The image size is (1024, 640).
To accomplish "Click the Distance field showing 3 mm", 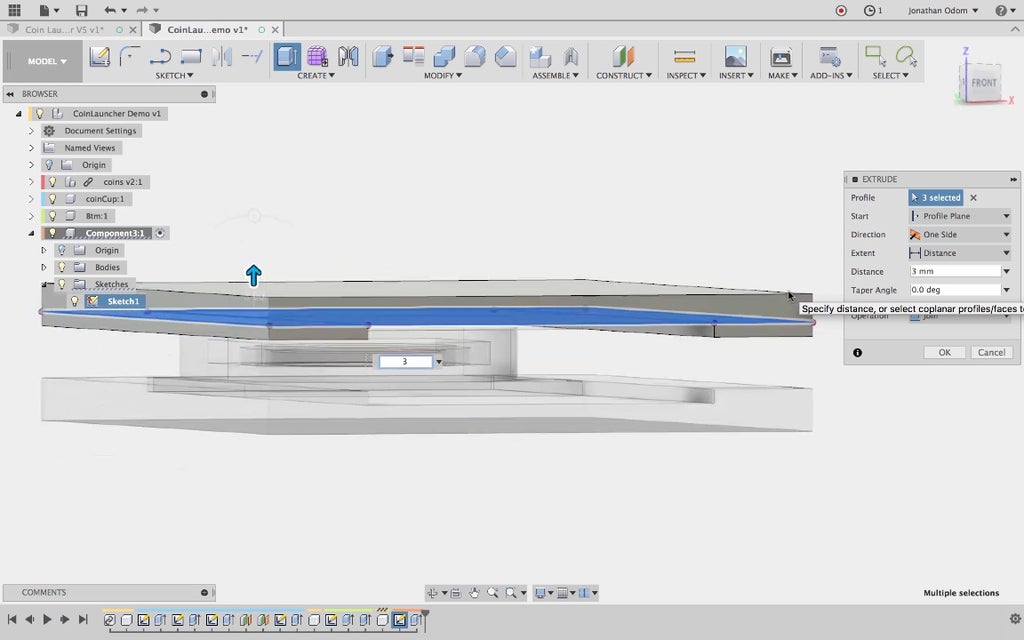I will tap(953, 272).
